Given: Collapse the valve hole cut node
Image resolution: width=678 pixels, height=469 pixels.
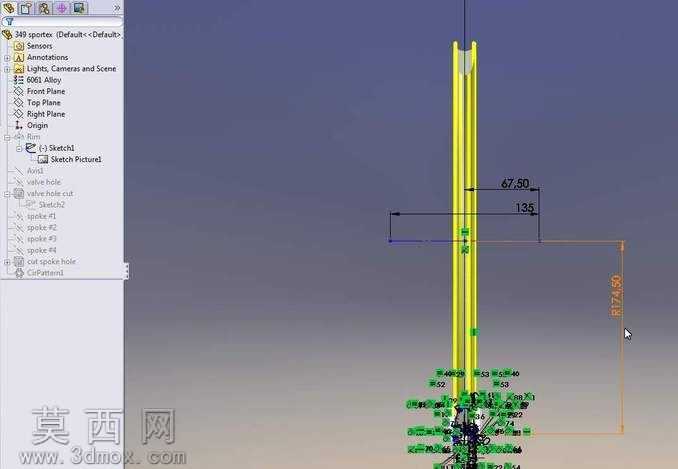Looking at the screenshot, I should [7, 194].
